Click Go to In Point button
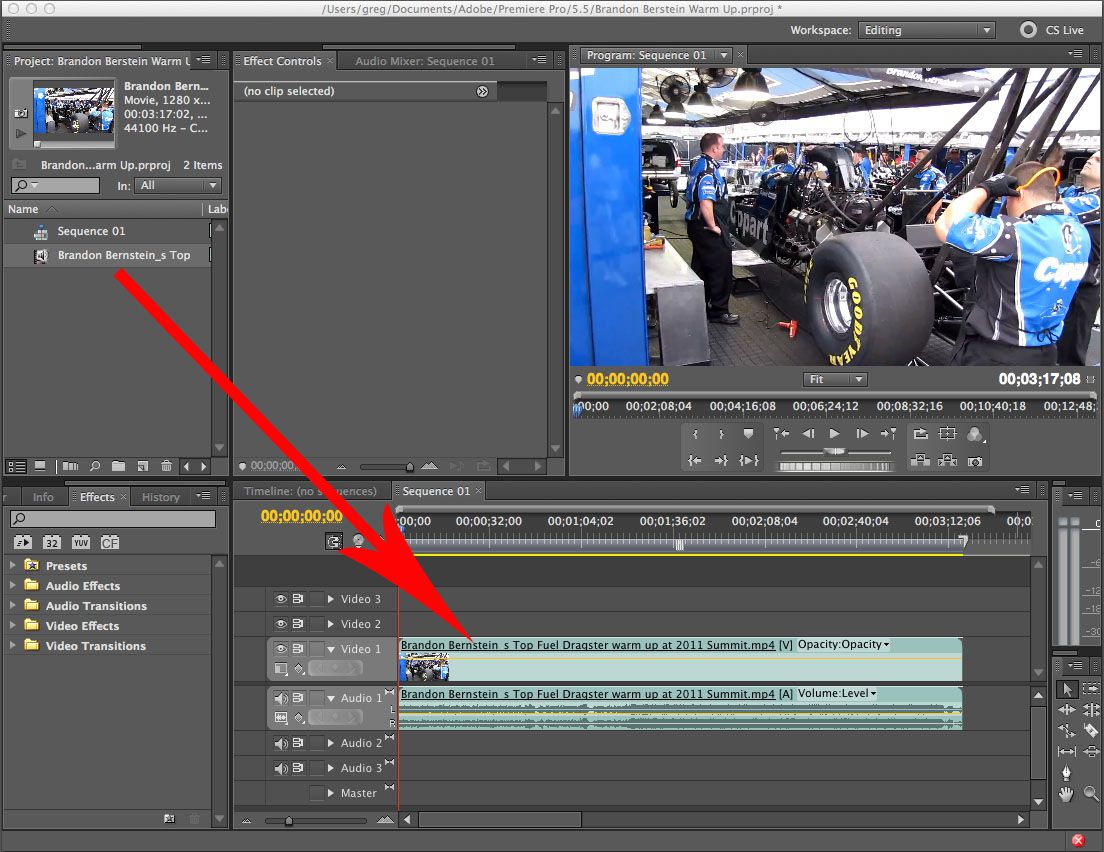Viewport: 1104px width, 852px height. 695,461
